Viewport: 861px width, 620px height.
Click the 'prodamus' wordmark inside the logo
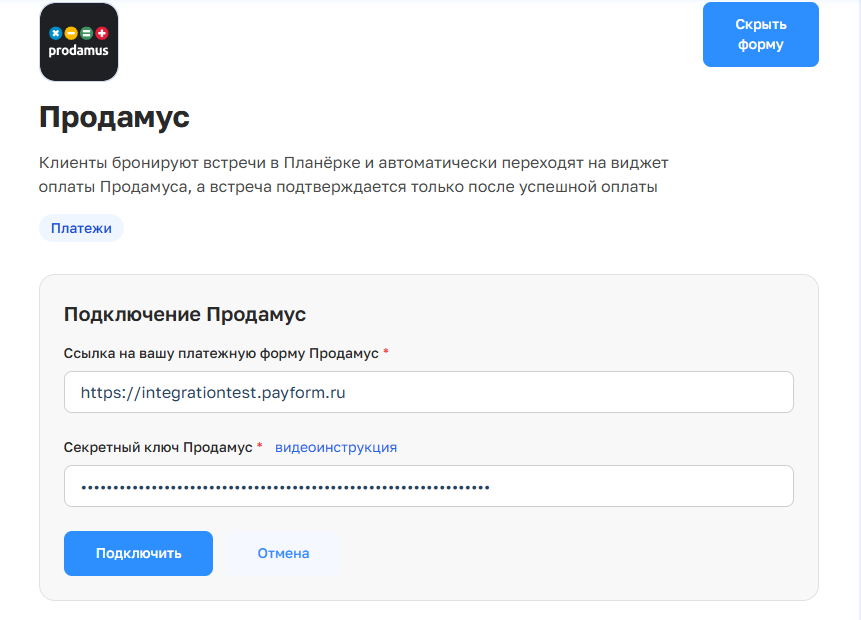click(79, 50)
